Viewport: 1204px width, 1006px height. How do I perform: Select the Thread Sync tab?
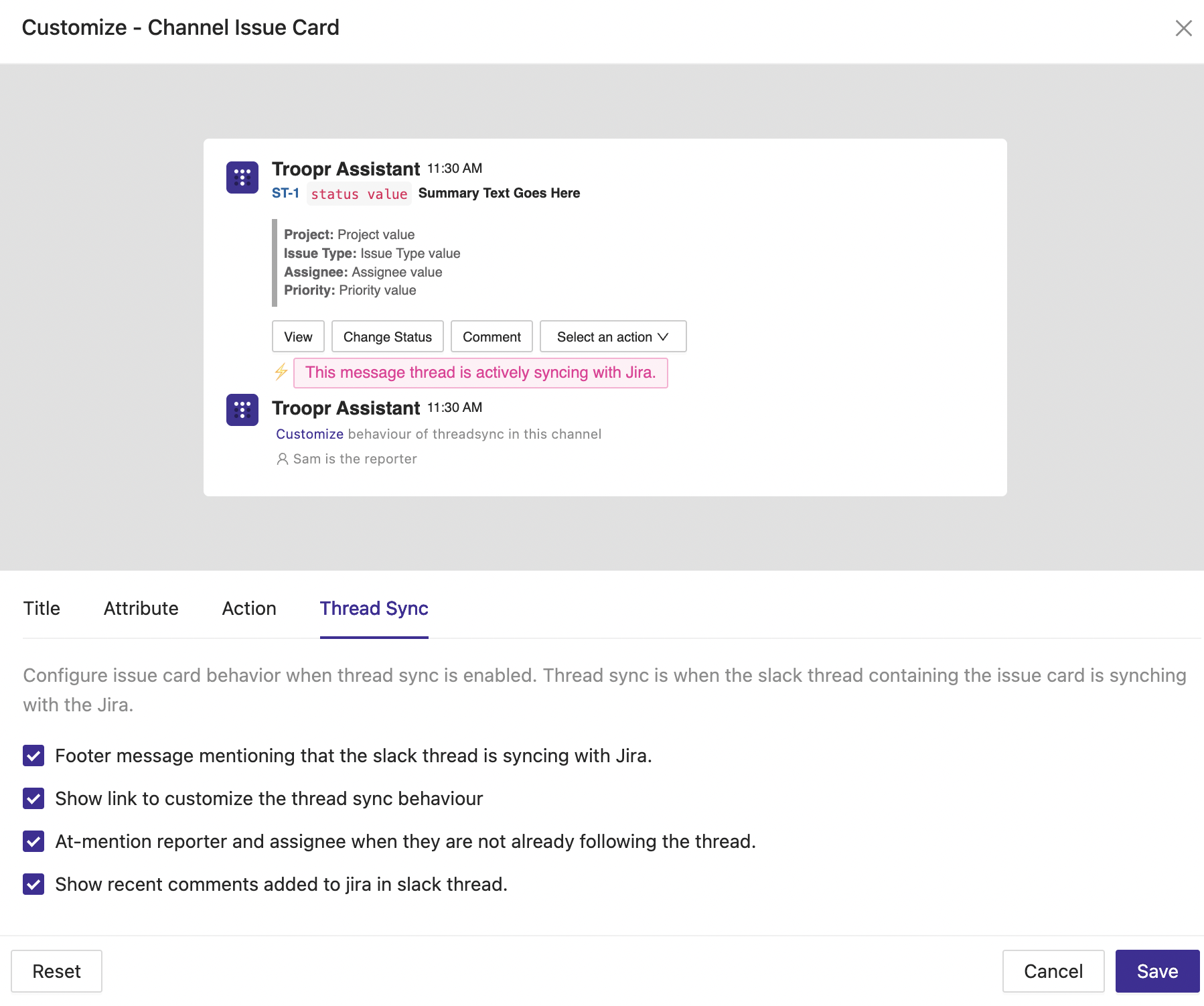(x=374, y=608)
